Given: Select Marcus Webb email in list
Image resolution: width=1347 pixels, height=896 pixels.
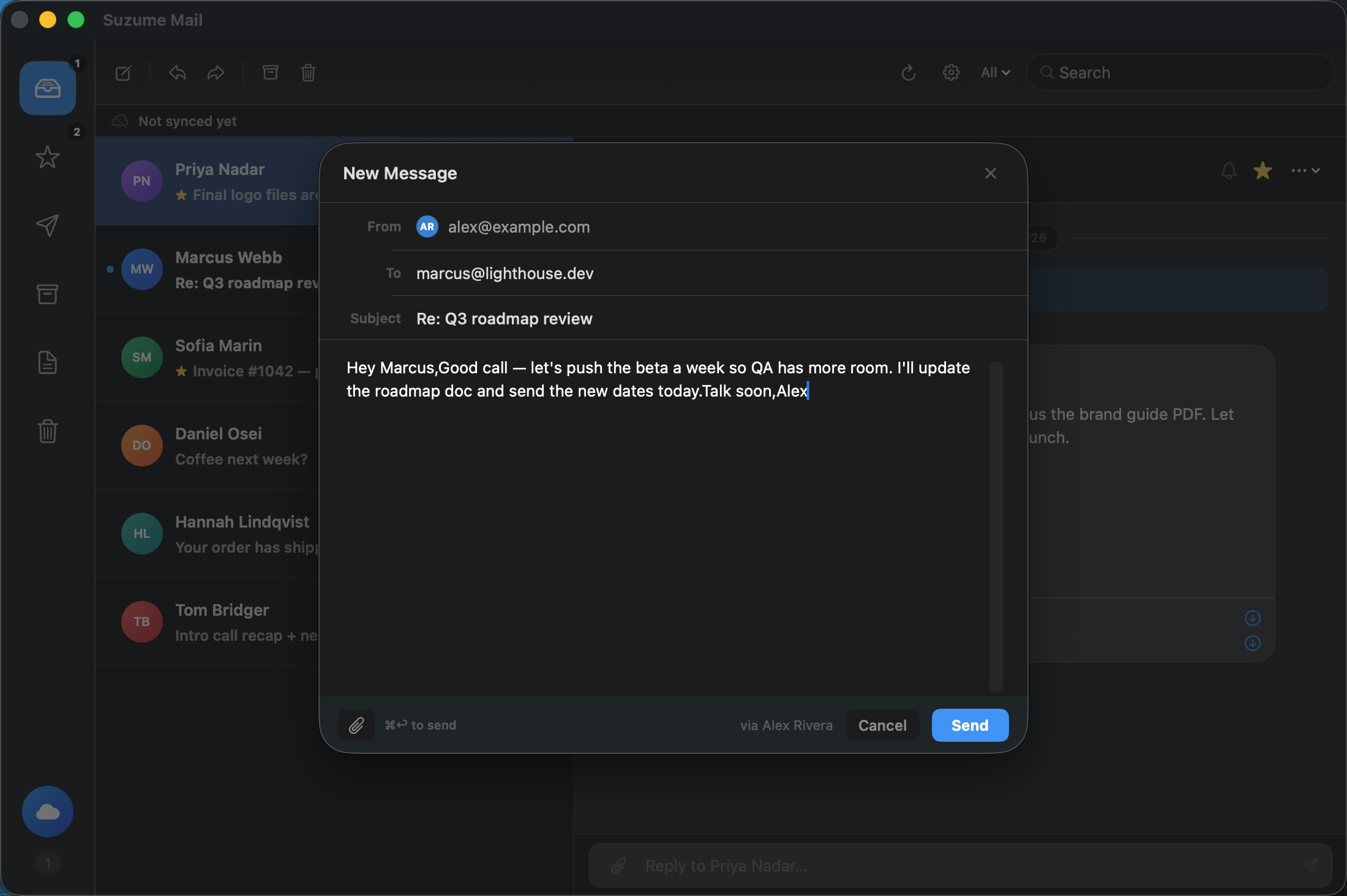Looking at the screenshot, I should (x=208, y=269).
